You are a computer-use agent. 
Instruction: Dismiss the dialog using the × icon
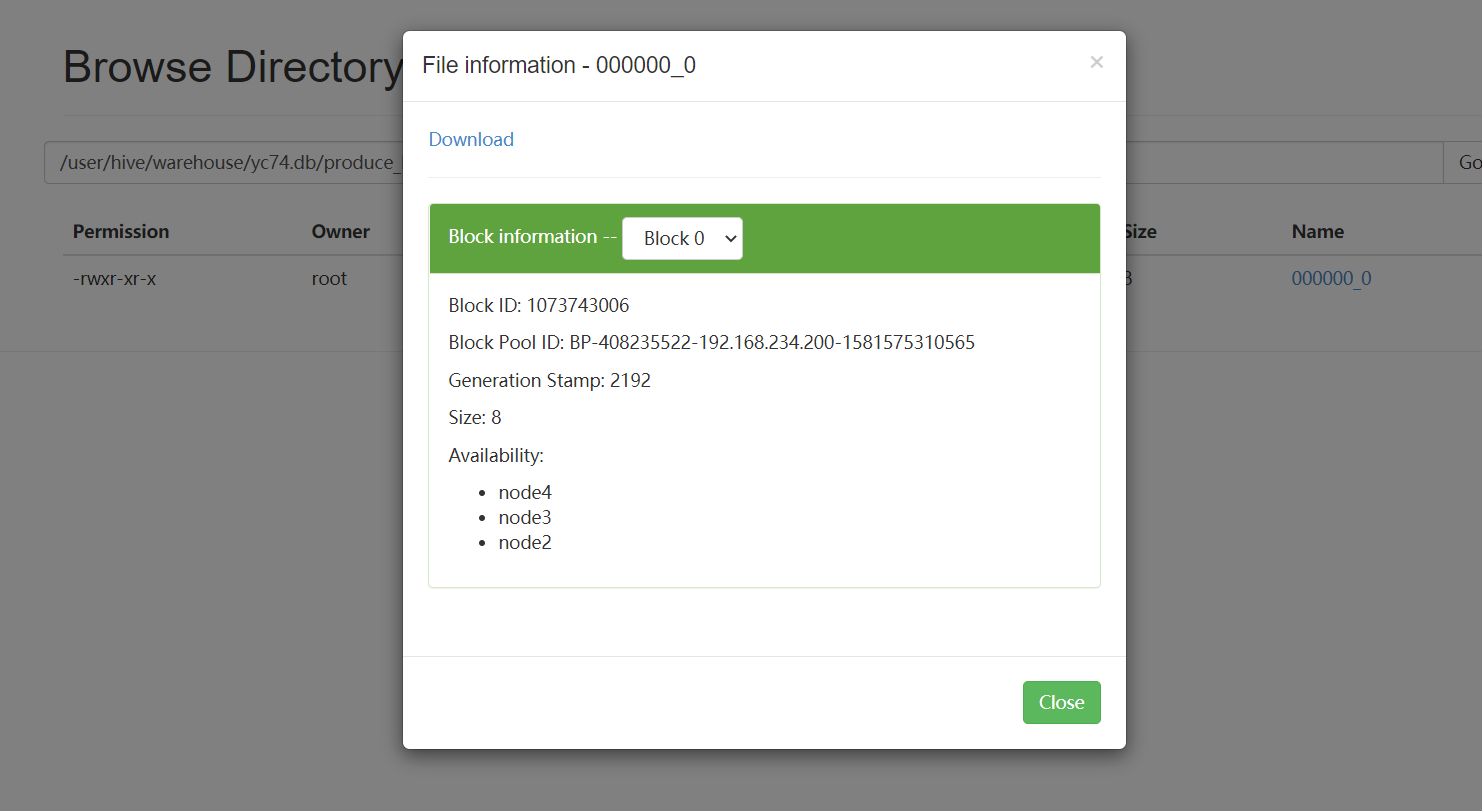tap(1096, 62)
